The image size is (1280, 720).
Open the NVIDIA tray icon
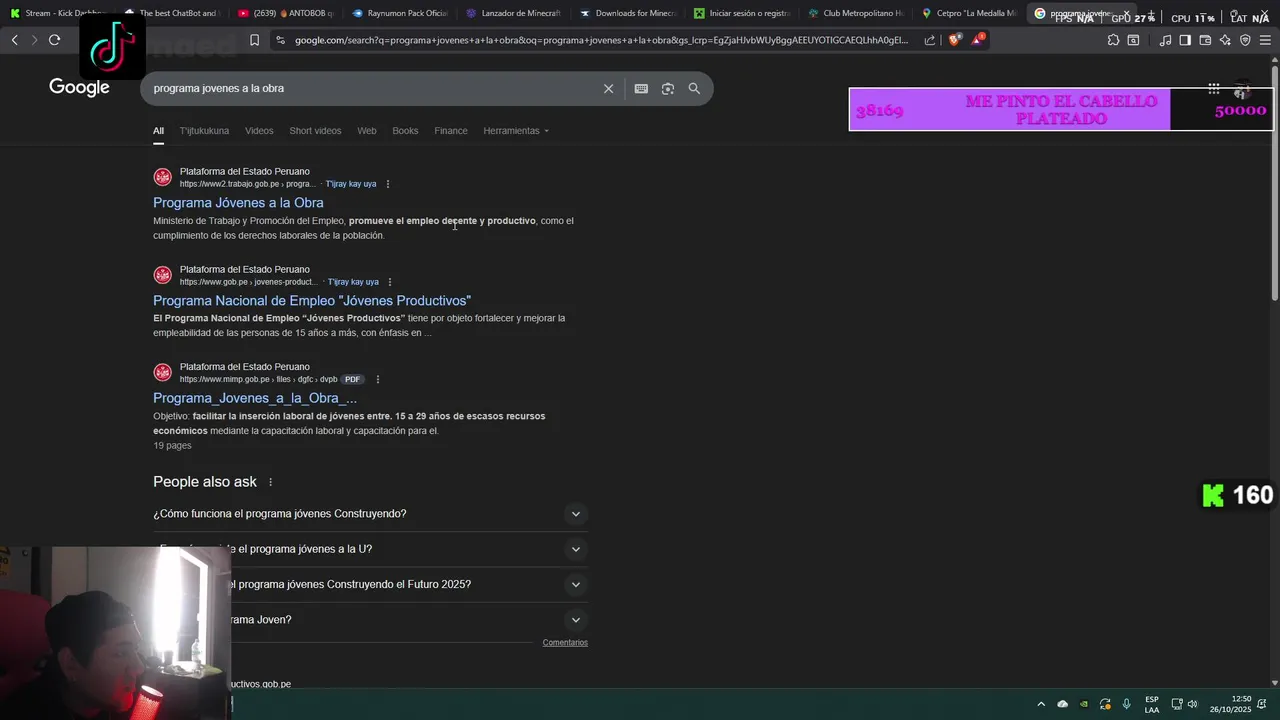tap(1083, 704)
